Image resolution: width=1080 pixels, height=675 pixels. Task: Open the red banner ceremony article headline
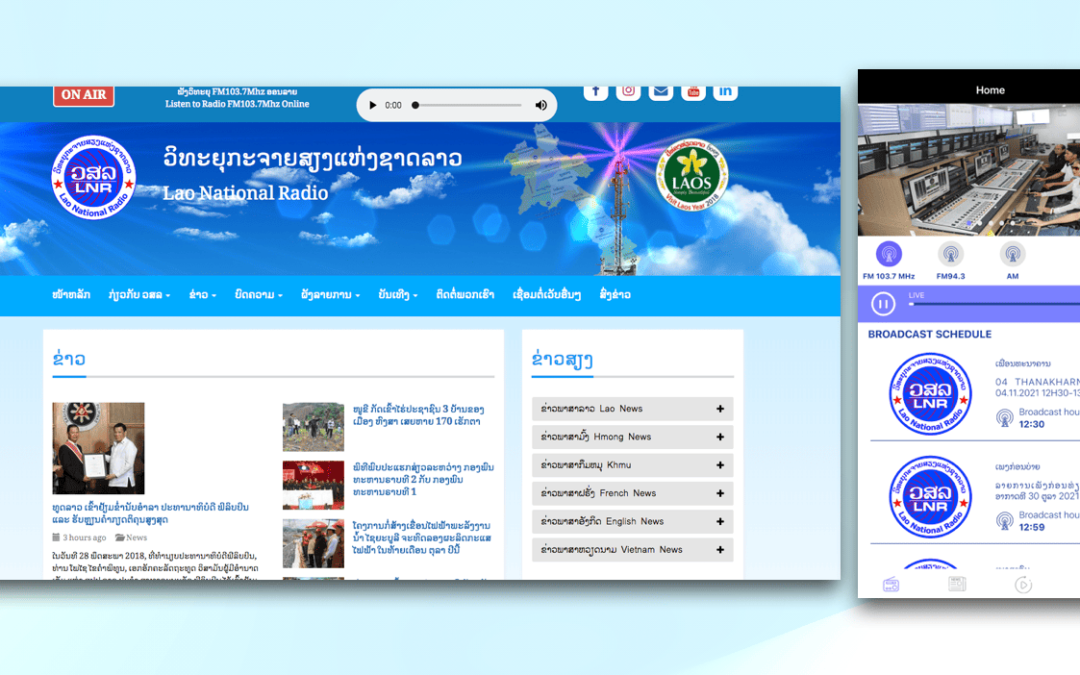click(x=424, y=479)
